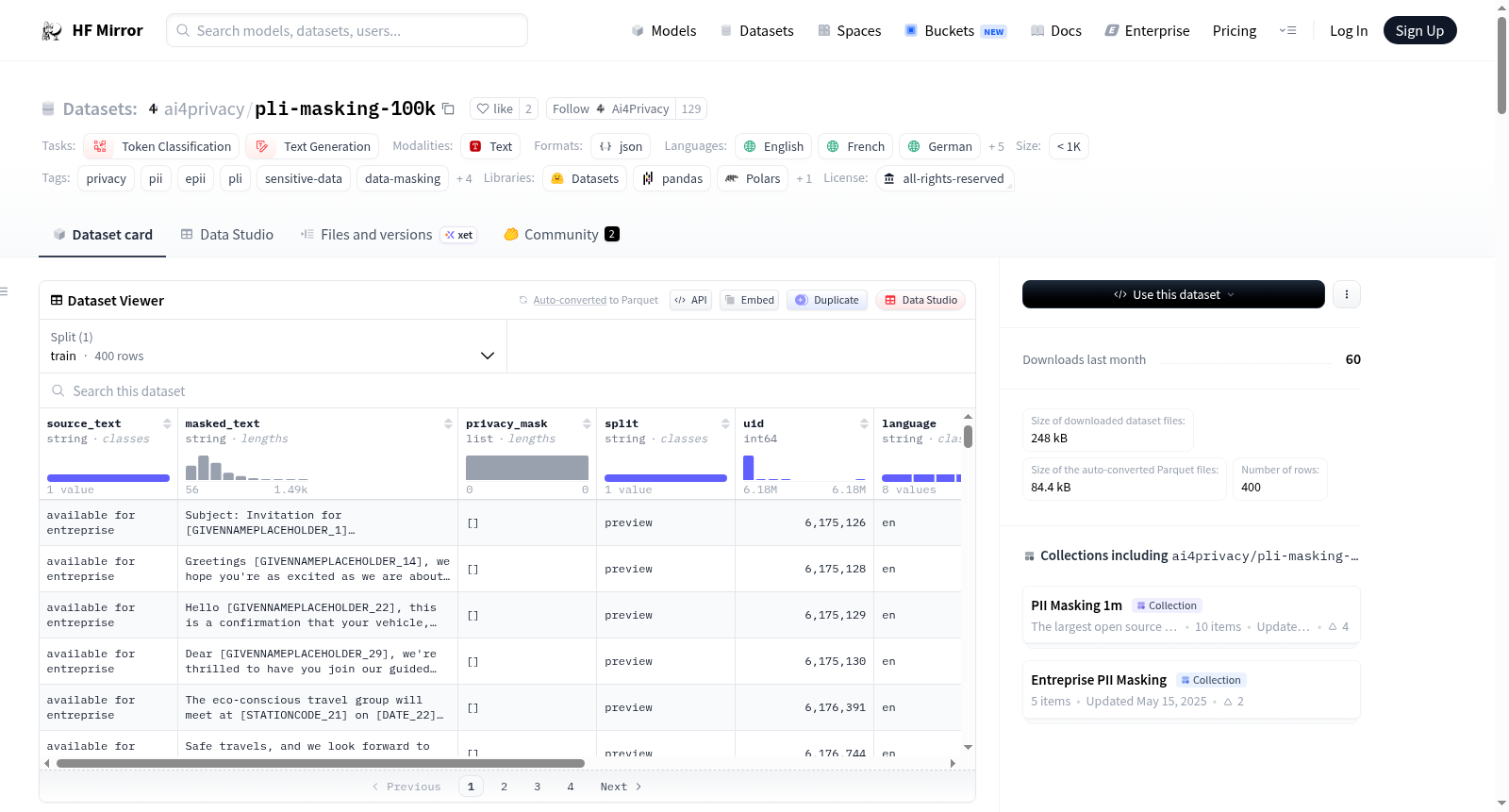The height and width of the screenshot is (812, 1509).
Task: Open the Use this dataset dropdown
Action: pyautogui.click(x=1173, y=294)
